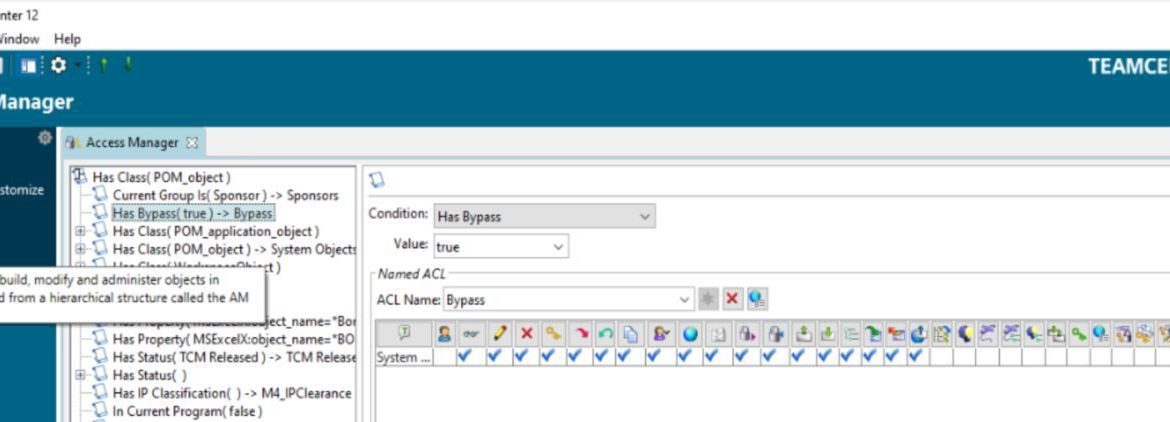Click the green down arrow toolbar icon

click(128, 66)
